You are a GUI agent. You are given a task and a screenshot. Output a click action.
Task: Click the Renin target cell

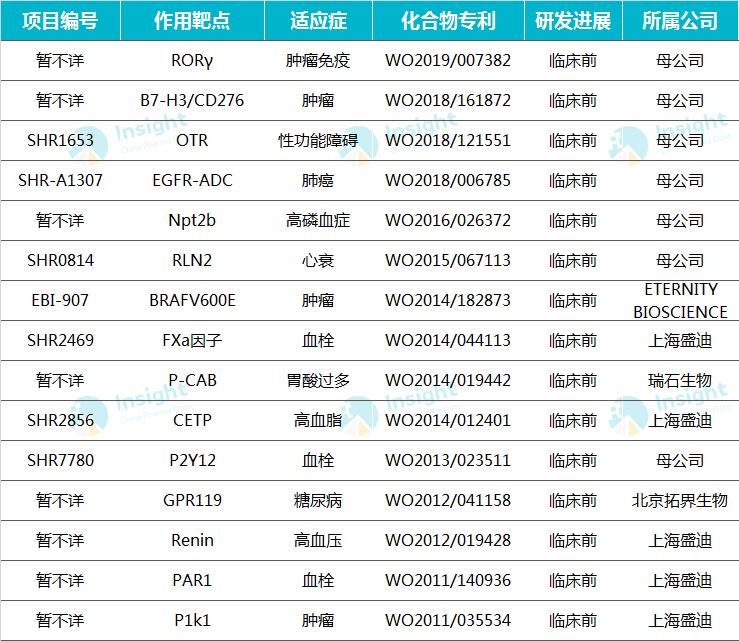point(192,541)
